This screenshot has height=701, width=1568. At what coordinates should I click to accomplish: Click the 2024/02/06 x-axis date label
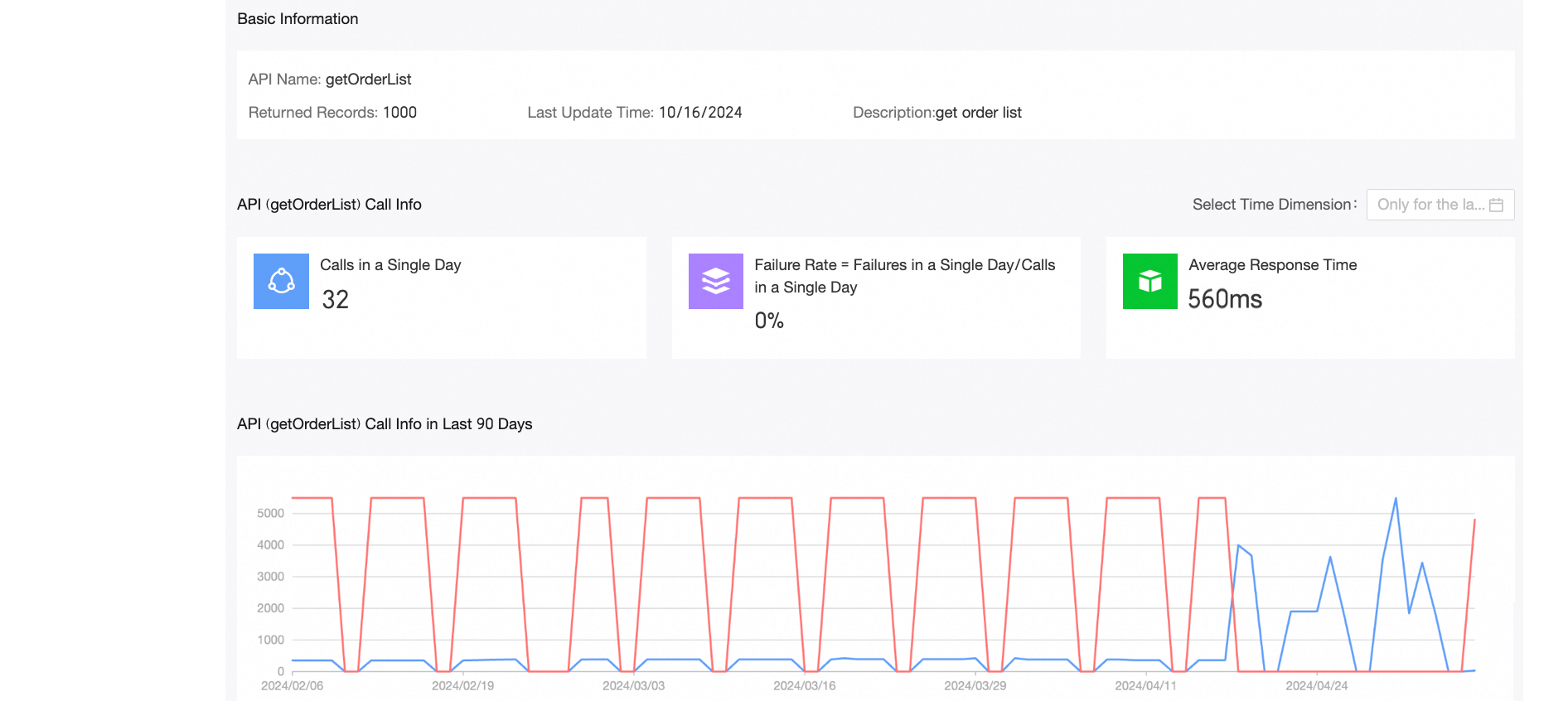292,686
